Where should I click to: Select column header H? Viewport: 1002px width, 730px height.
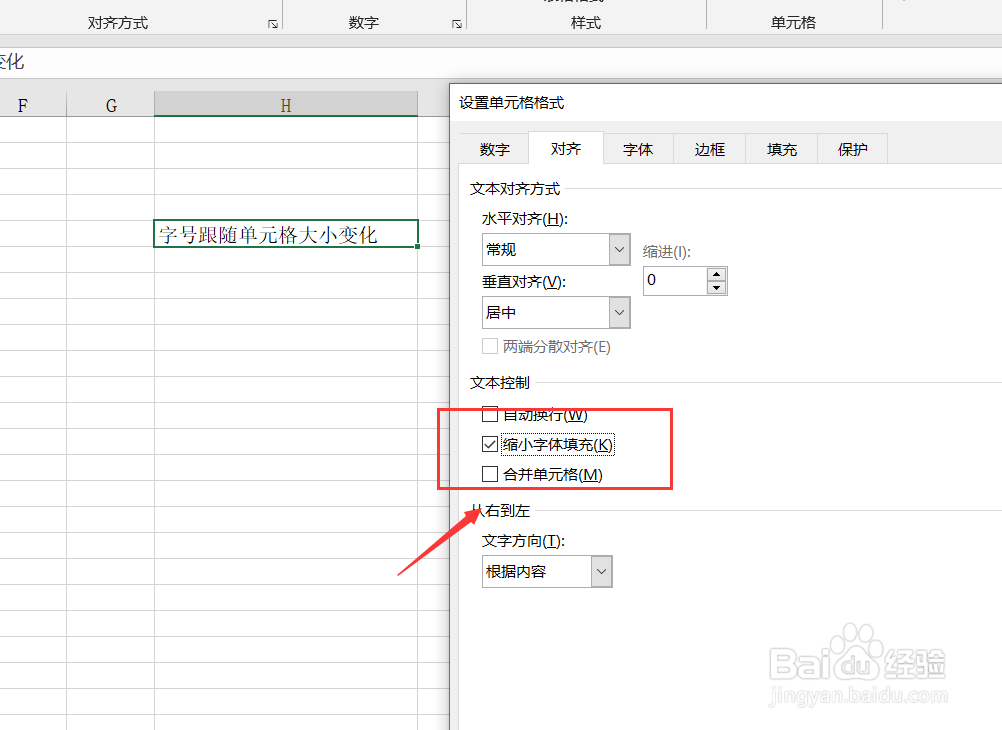285,103
